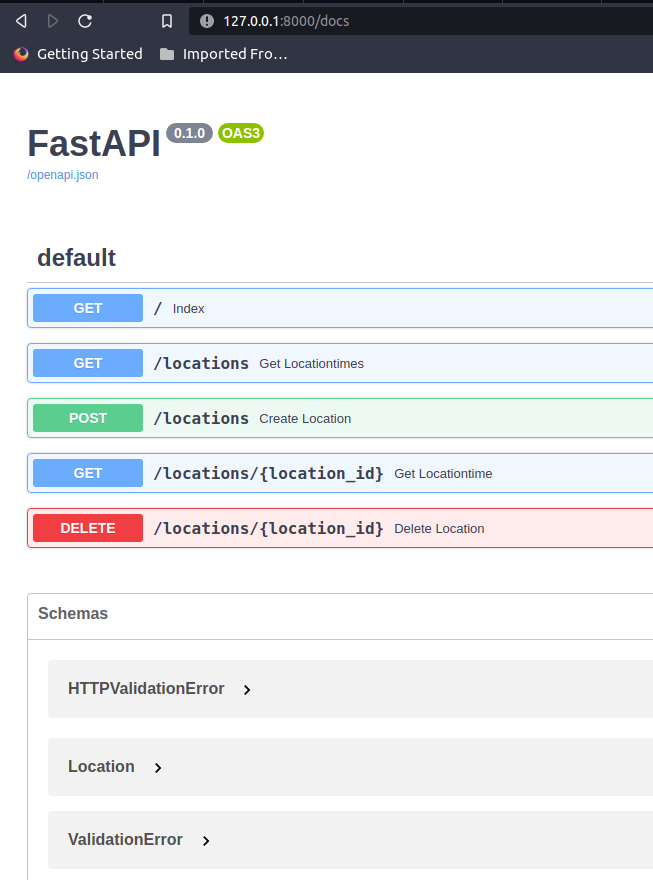Click the browser forward arrow
Screen dimensions: 653x880
[x=53, y=21]
